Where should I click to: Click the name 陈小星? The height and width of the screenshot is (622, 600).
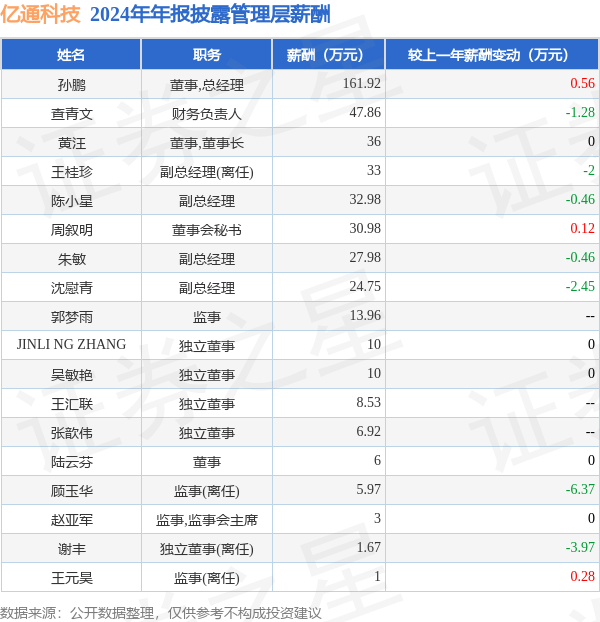coord(71,201)
